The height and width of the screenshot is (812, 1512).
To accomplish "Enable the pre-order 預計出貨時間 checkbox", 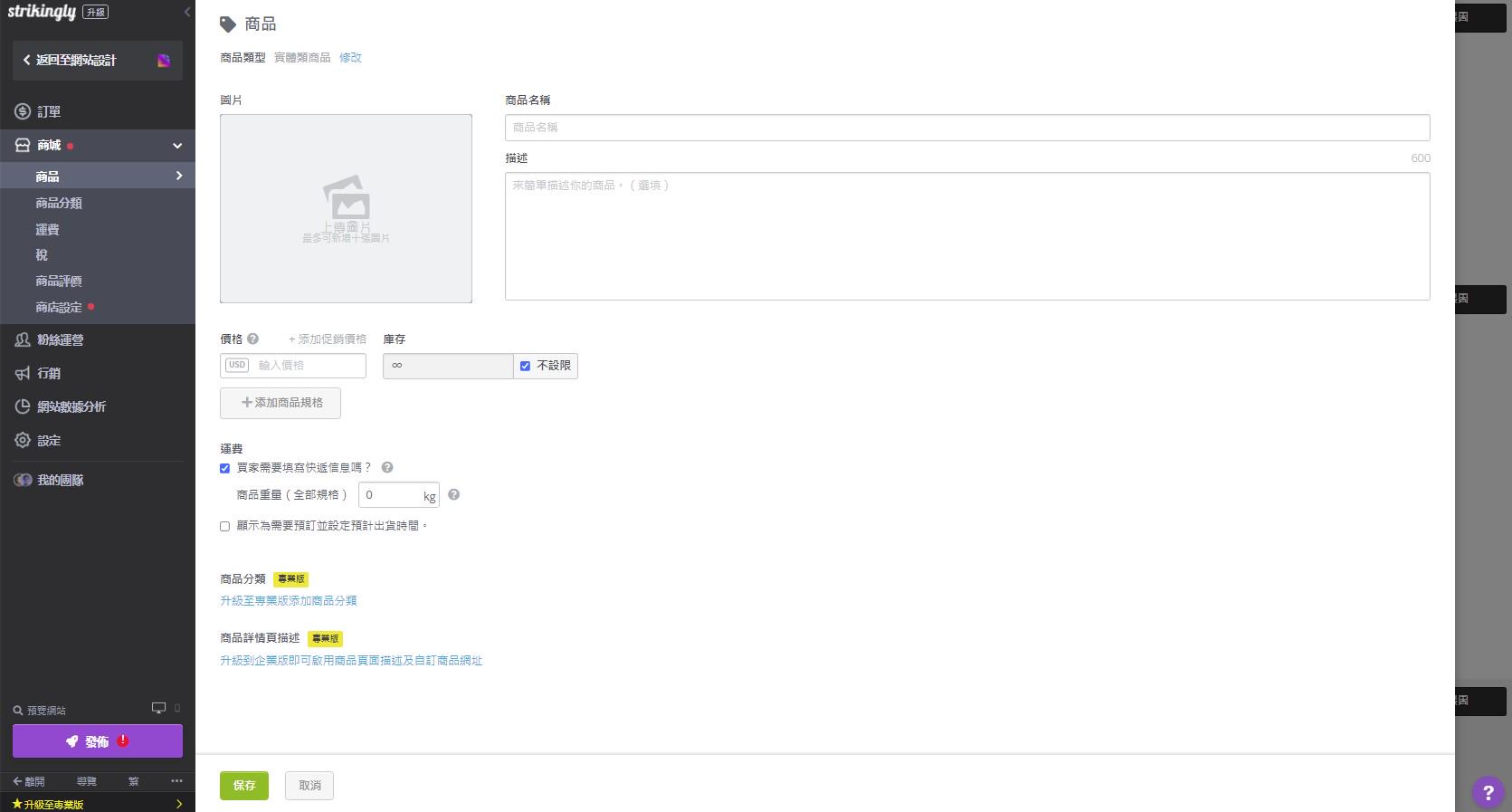I will click(225, 526).
